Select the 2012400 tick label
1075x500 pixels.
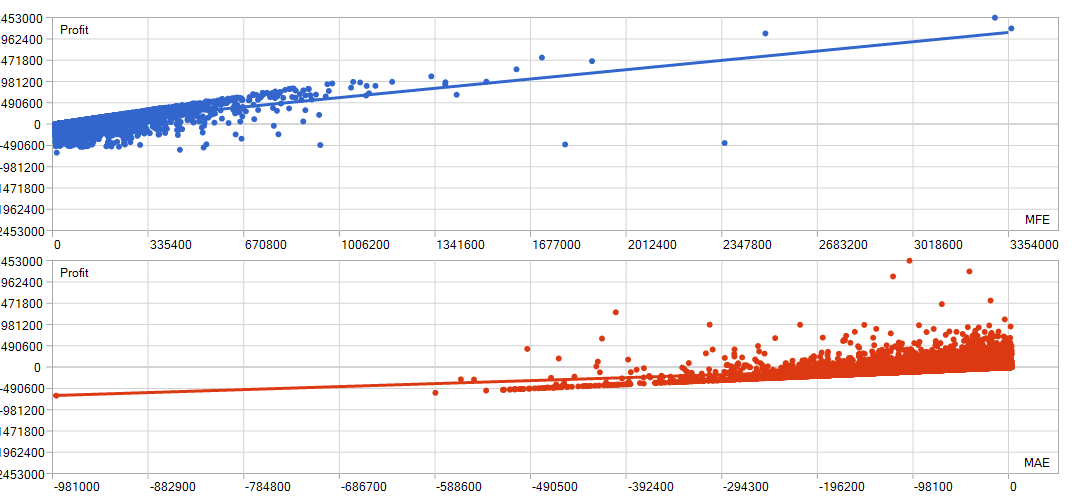tap(651, 244)
